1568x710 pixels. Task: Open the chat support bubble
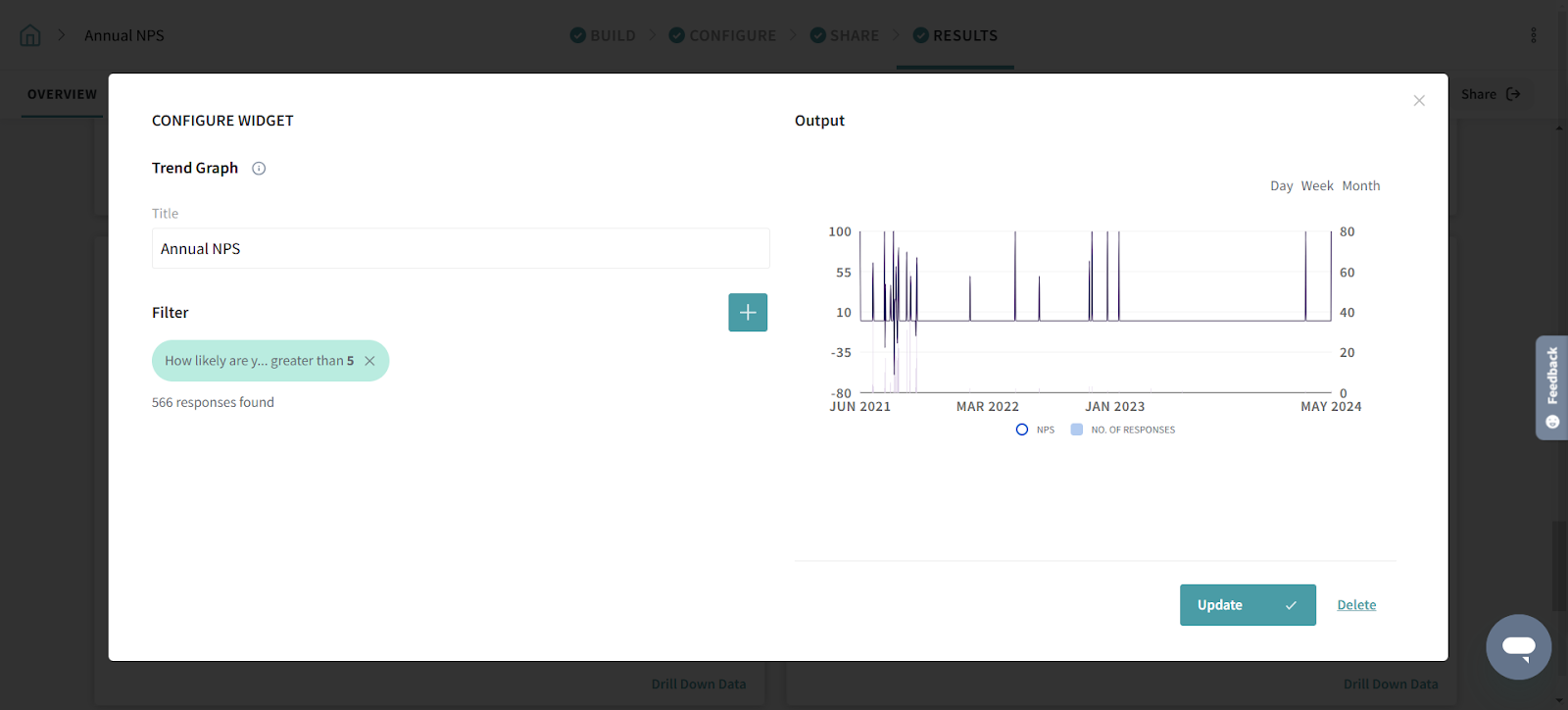pos(1518,646)
